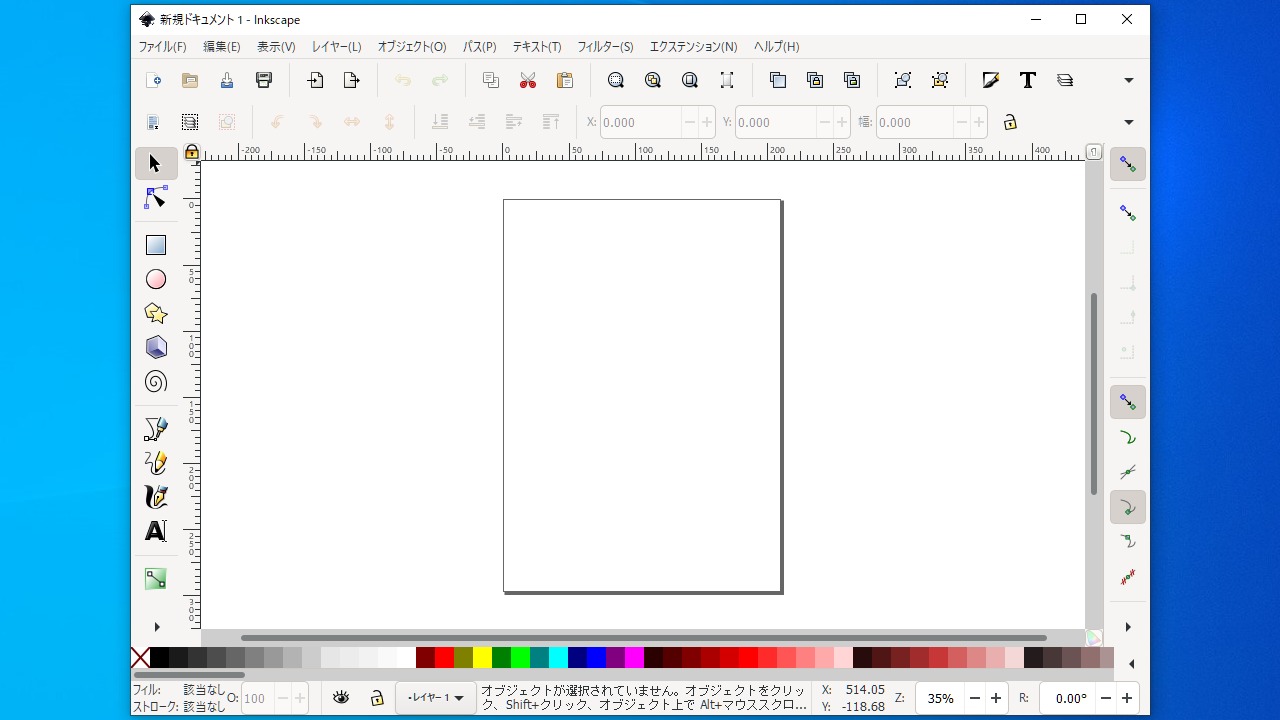This screenshot has width=1280, height=720.
Task: Select the Ellipse circle tool
Action: coord(155,279)
